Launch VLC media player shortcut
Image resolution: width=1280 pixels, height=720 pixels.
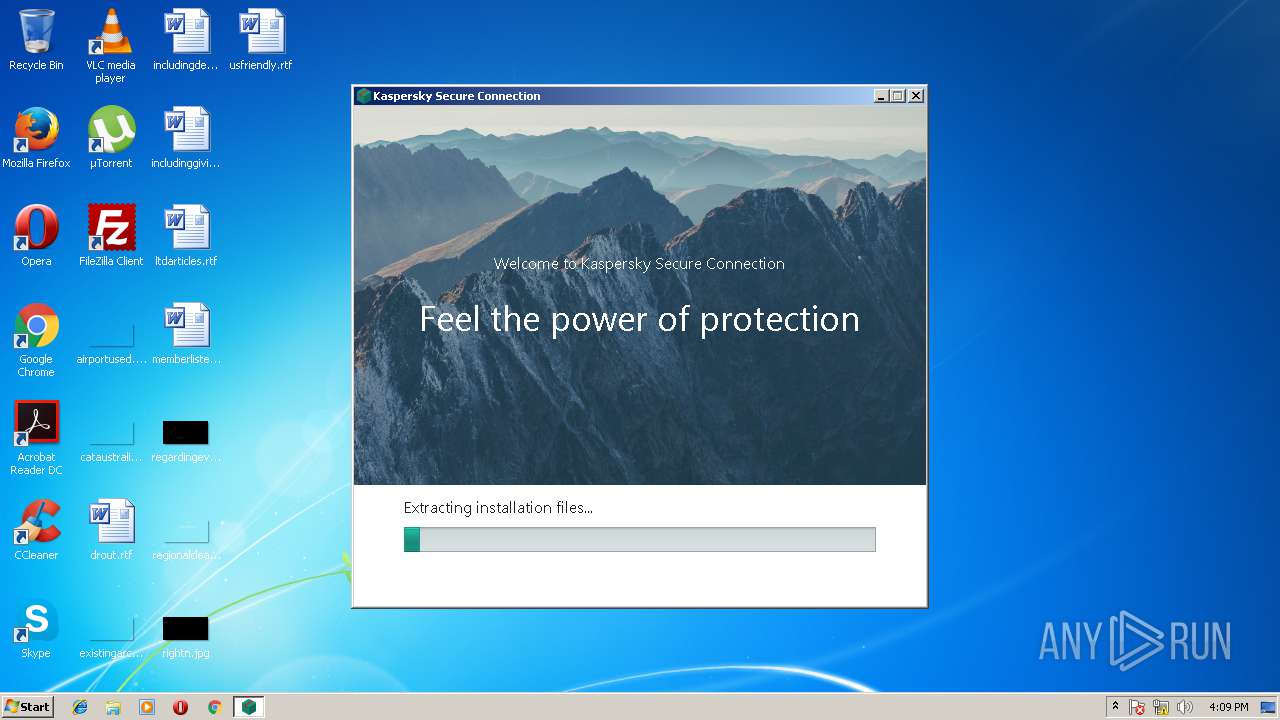[110, 46]
